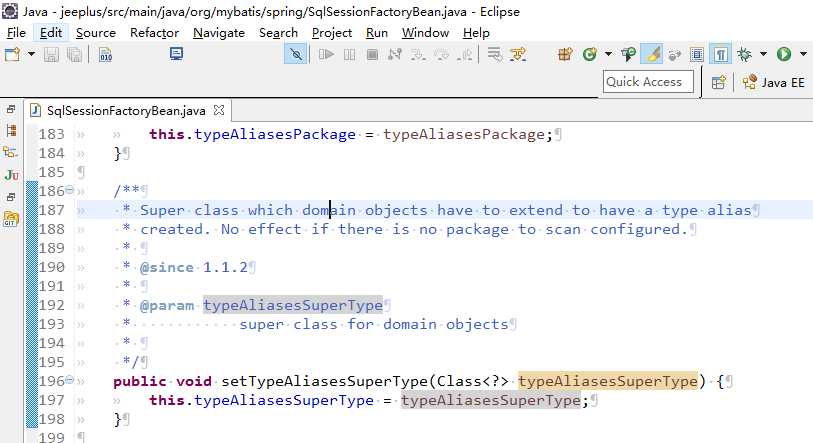
Task: Click the Save All toolbar icon
Action: click(74, 54)
